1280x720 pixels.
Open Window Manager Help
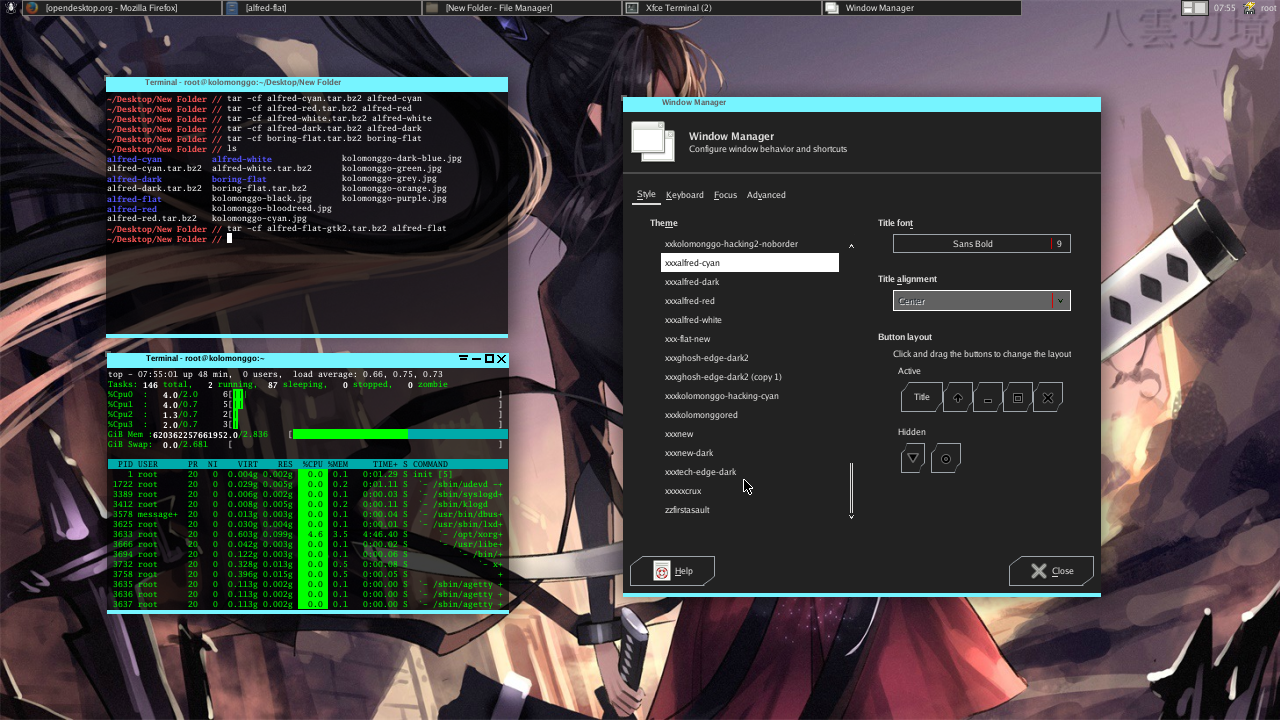(x=672, y=571)
